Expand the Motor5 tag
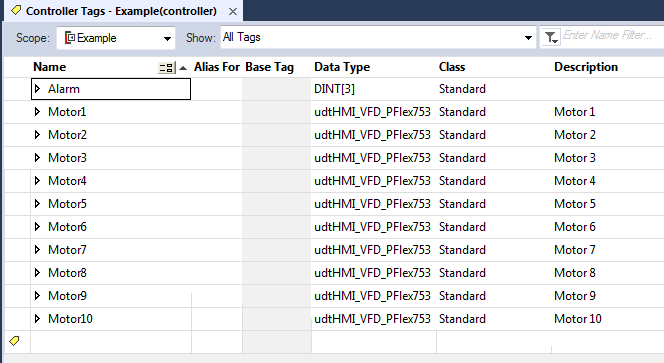 [37, 203]
